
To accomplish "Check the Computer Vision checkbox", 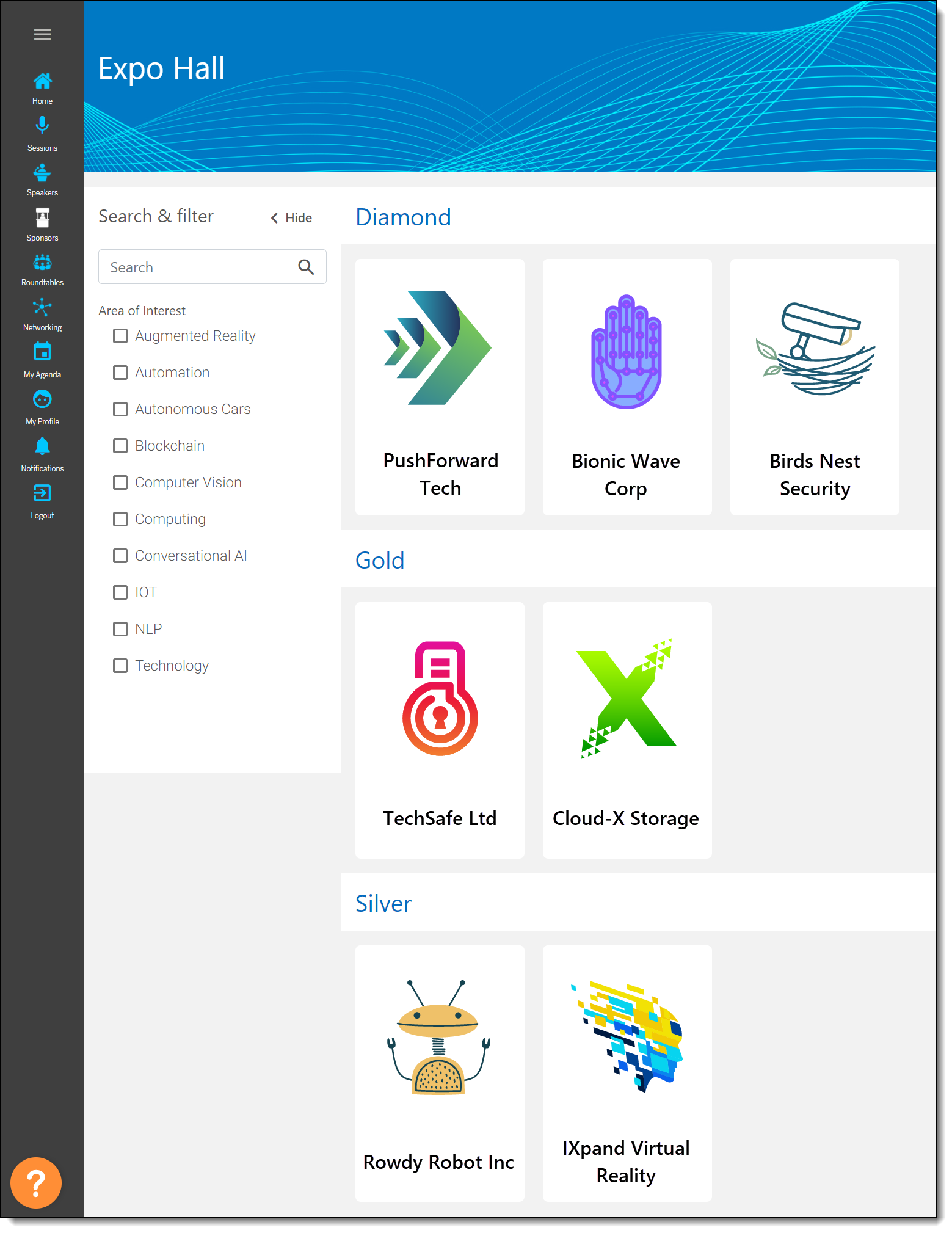I will [x=120, y=482].
